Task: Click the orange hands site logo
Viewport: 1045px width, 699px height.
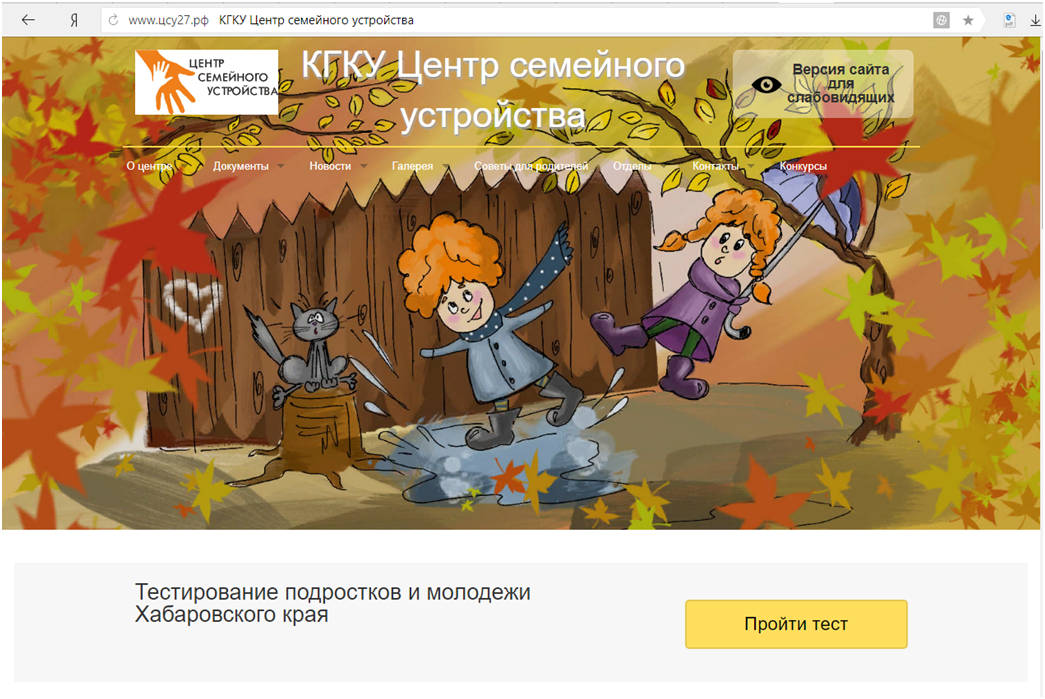Action: 207,82
